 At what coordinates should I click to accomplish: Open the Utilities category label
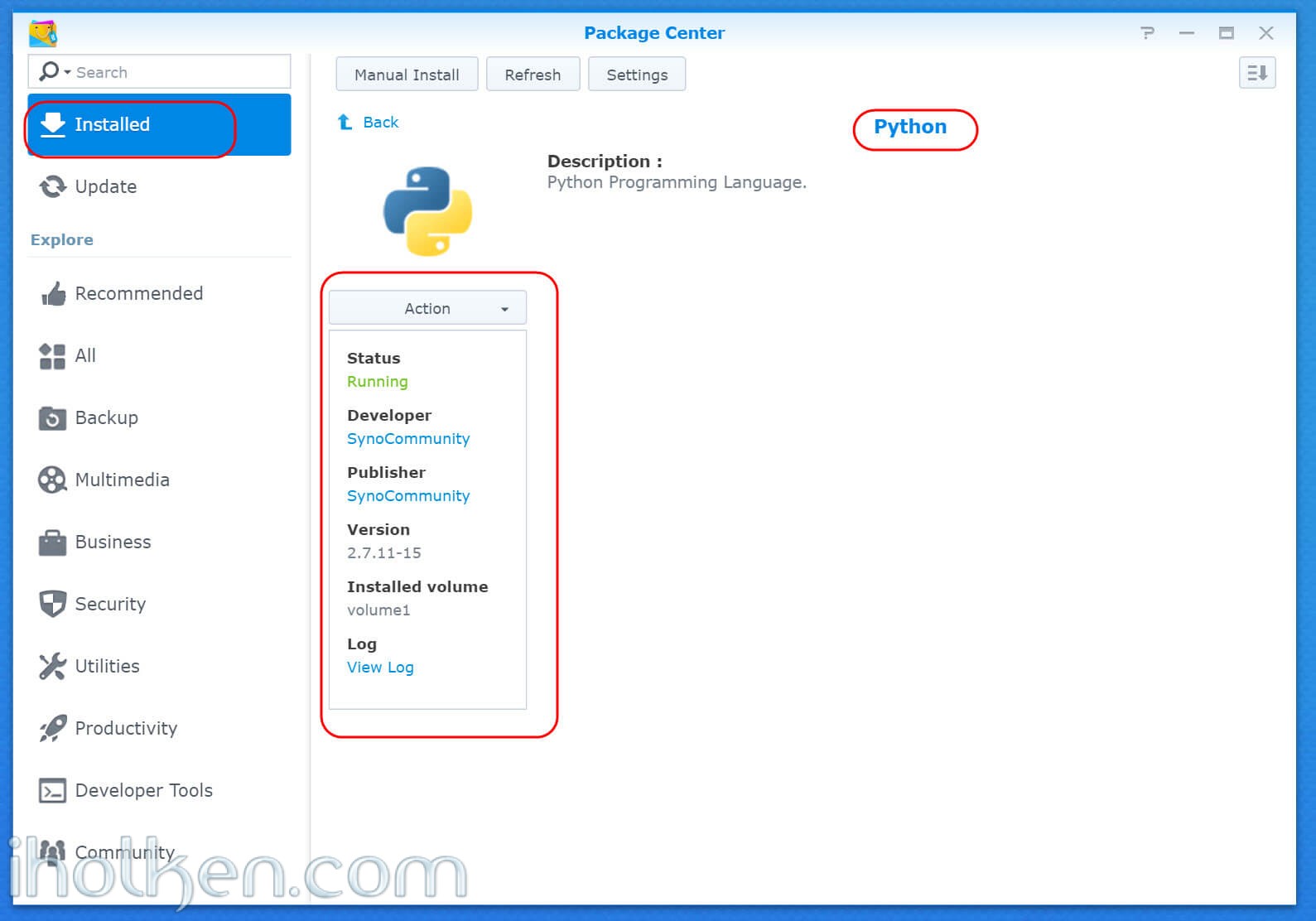point(107,666)
